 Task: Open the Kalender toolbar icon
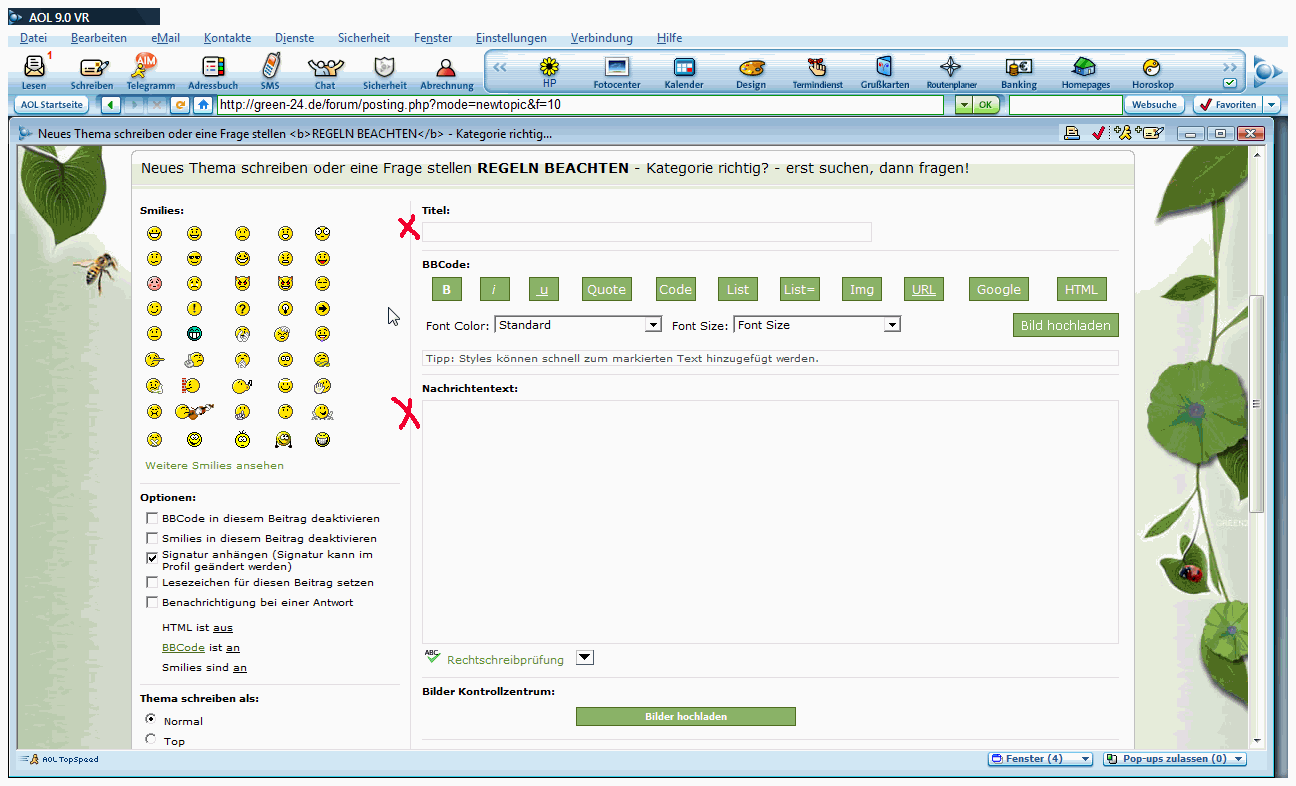coord(684,68)
